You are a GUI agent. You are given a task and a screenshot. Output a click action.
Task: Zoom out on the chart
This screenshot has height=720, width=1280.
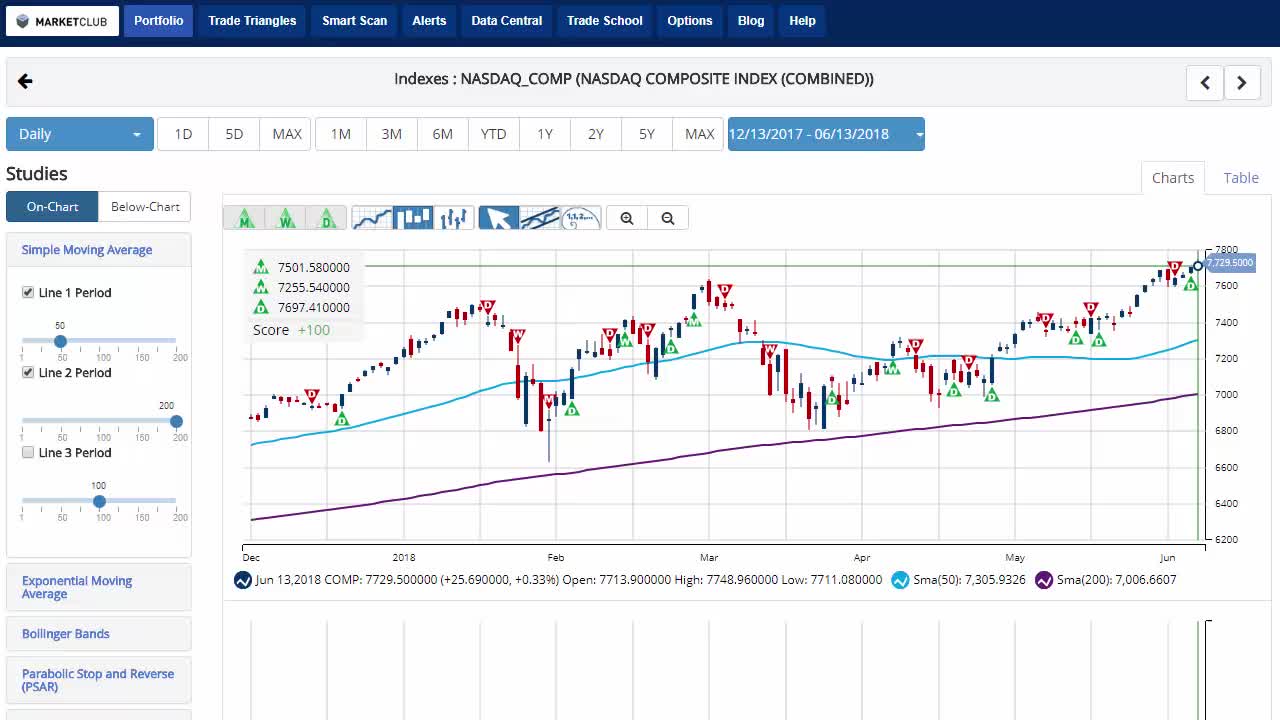coord(668,218)
